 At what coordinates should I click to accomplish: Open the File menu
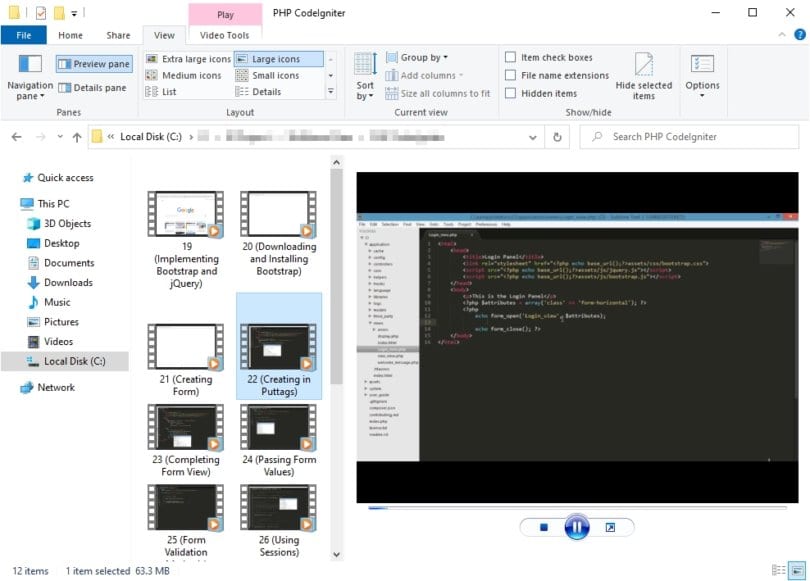[24, 34]
